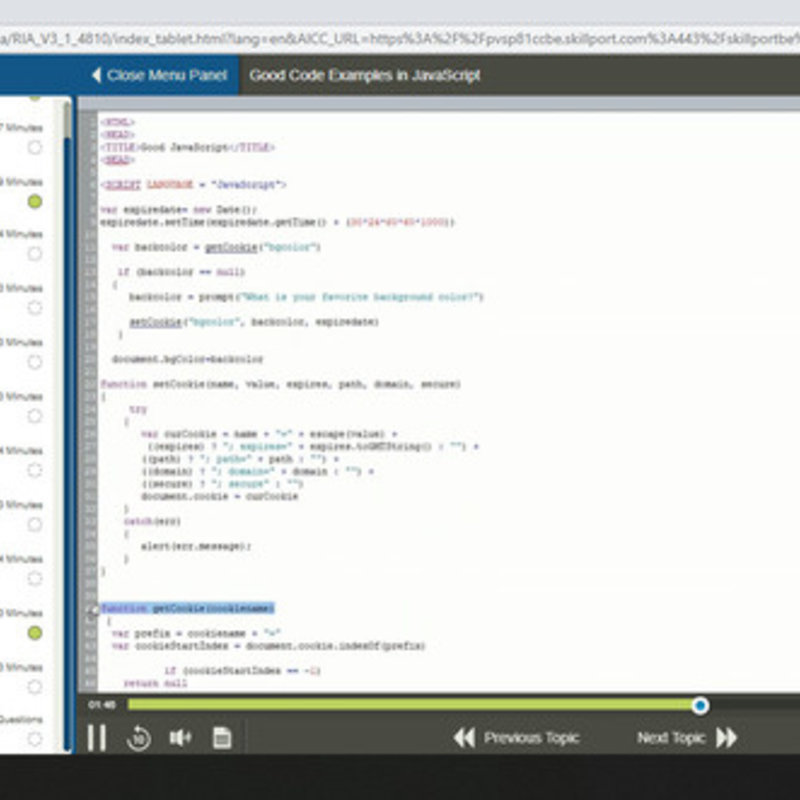Click the SCRIPT LANGUAGE JavaScript code line

click(x=193, y=185)
